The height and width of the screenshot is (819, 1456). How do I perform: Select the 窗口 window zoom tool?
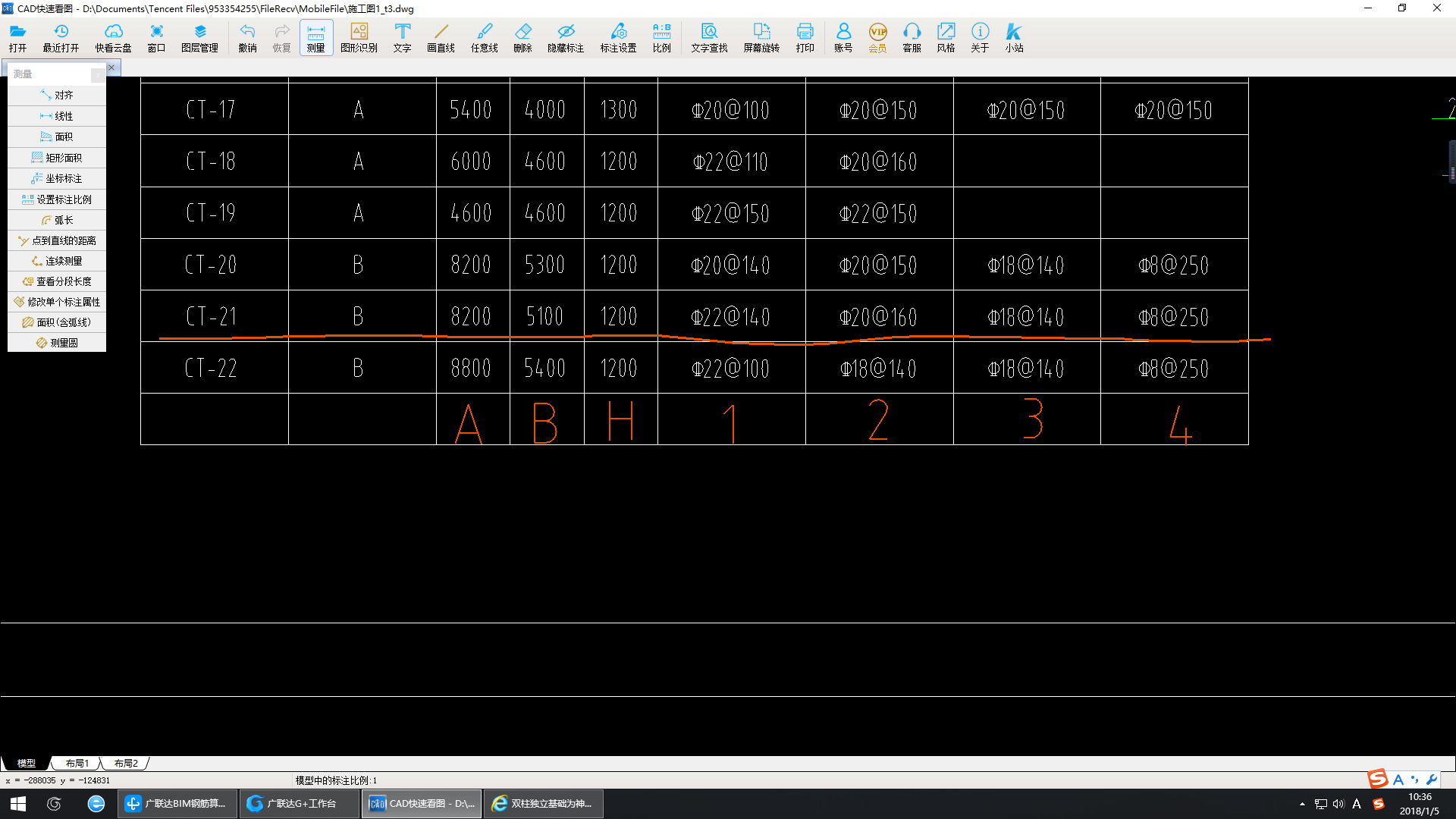[x=156, y=37]
